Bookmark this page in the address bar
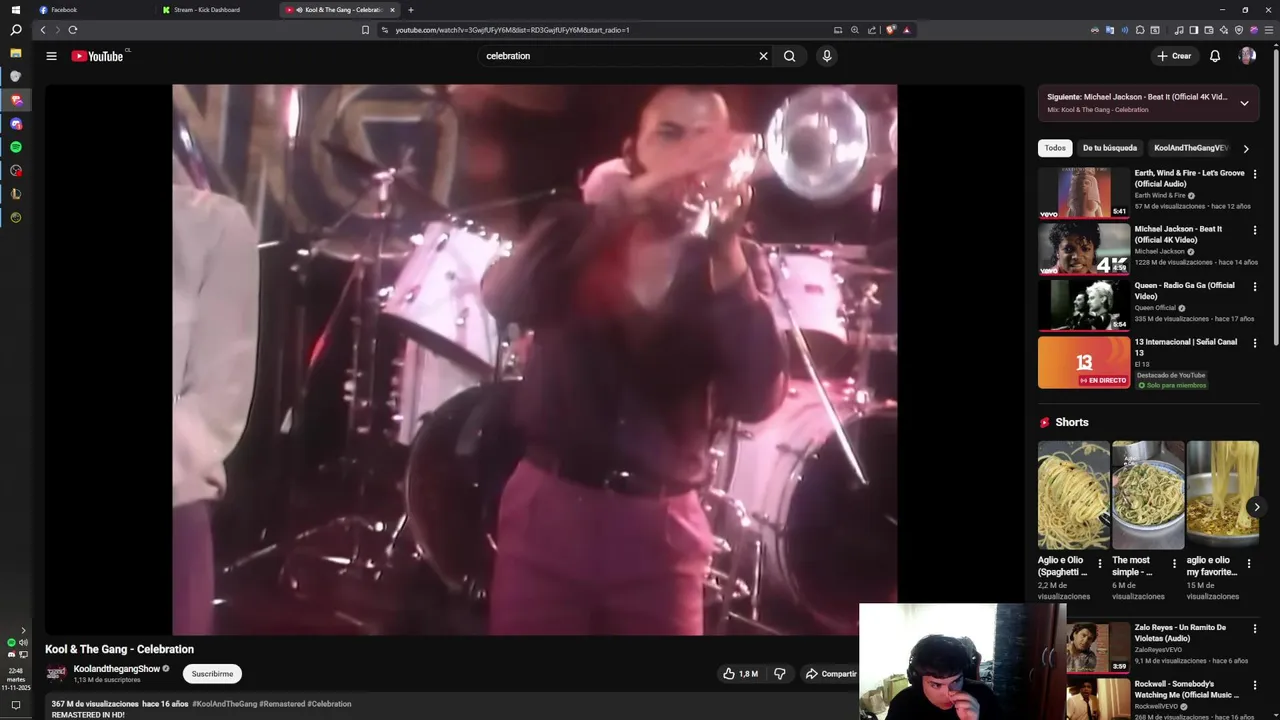 [365, 30]
